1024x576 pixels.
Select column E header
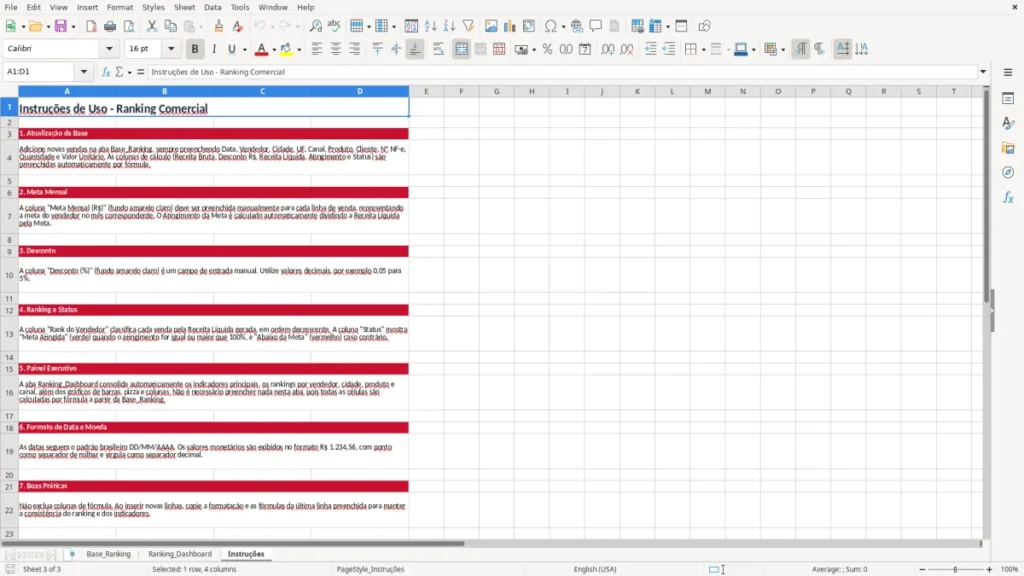pos(426,91)
